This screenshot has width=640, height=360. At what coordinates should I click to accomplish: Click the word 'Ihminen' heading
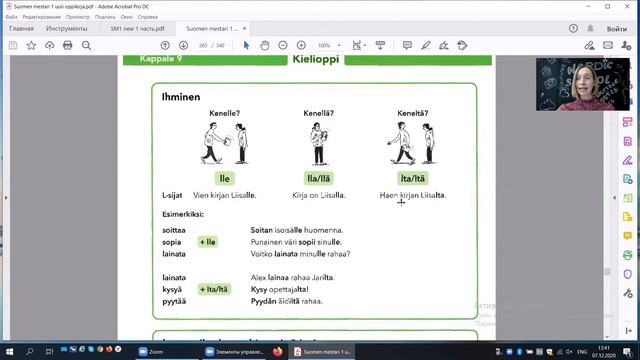pos(181,97)
